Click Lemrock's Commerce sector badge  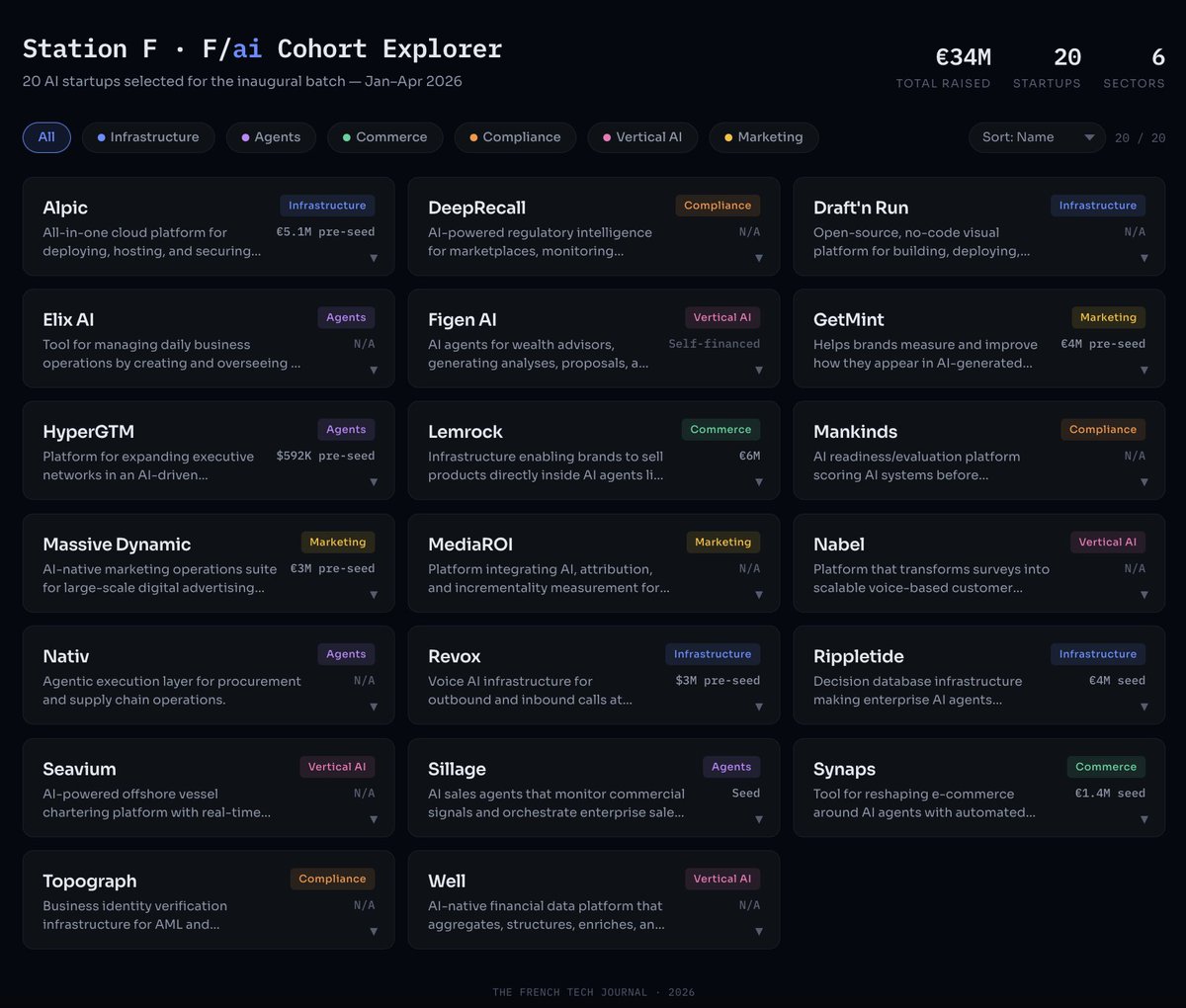720,430
